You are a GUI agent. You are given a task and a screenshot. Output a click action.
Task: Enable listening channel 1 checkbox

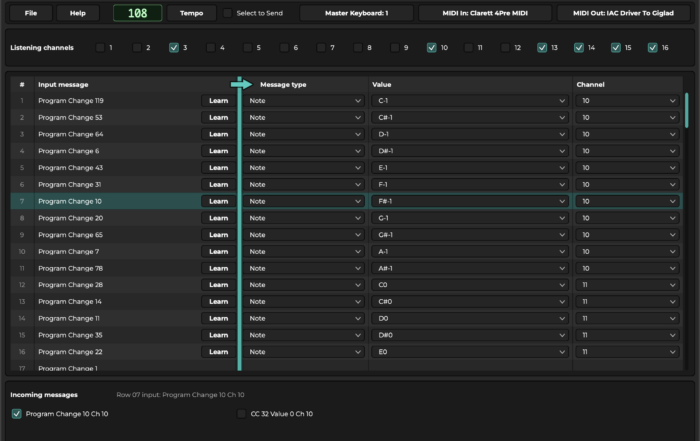100,48
